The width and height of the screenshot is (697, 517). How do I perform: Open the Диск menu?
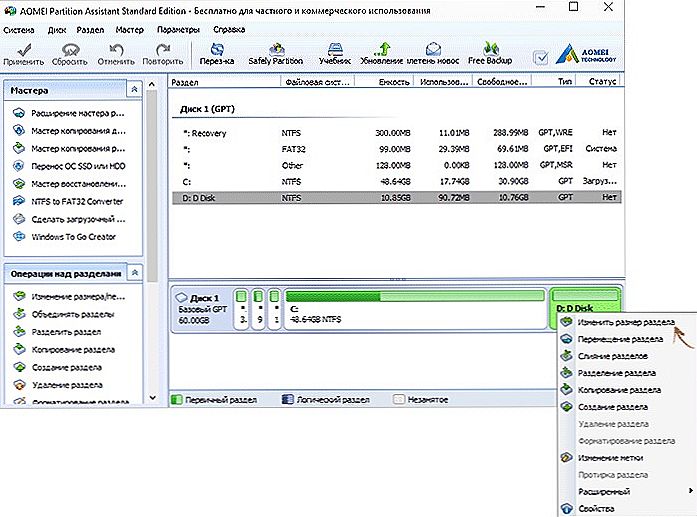[x=57, y=30]
